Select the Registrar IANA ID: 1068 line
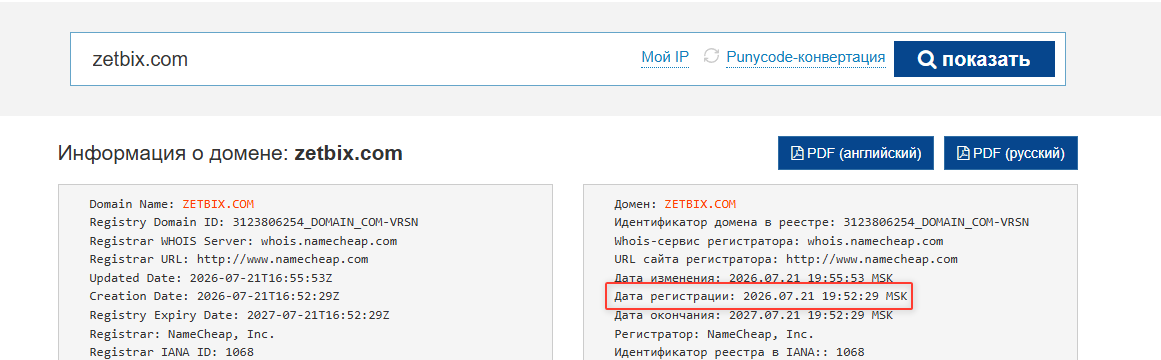1161x360 pixels. pyautogui.click(x=171, y=352)
